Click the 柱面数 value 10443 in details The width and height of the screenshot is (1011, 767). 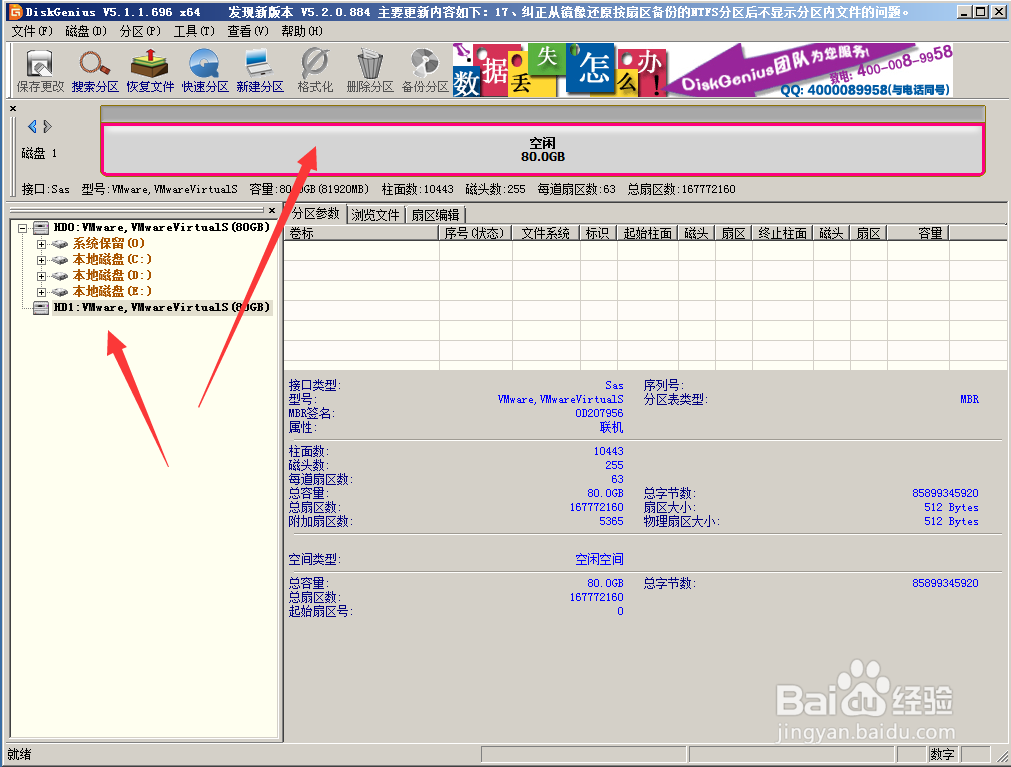click(609, 451)
